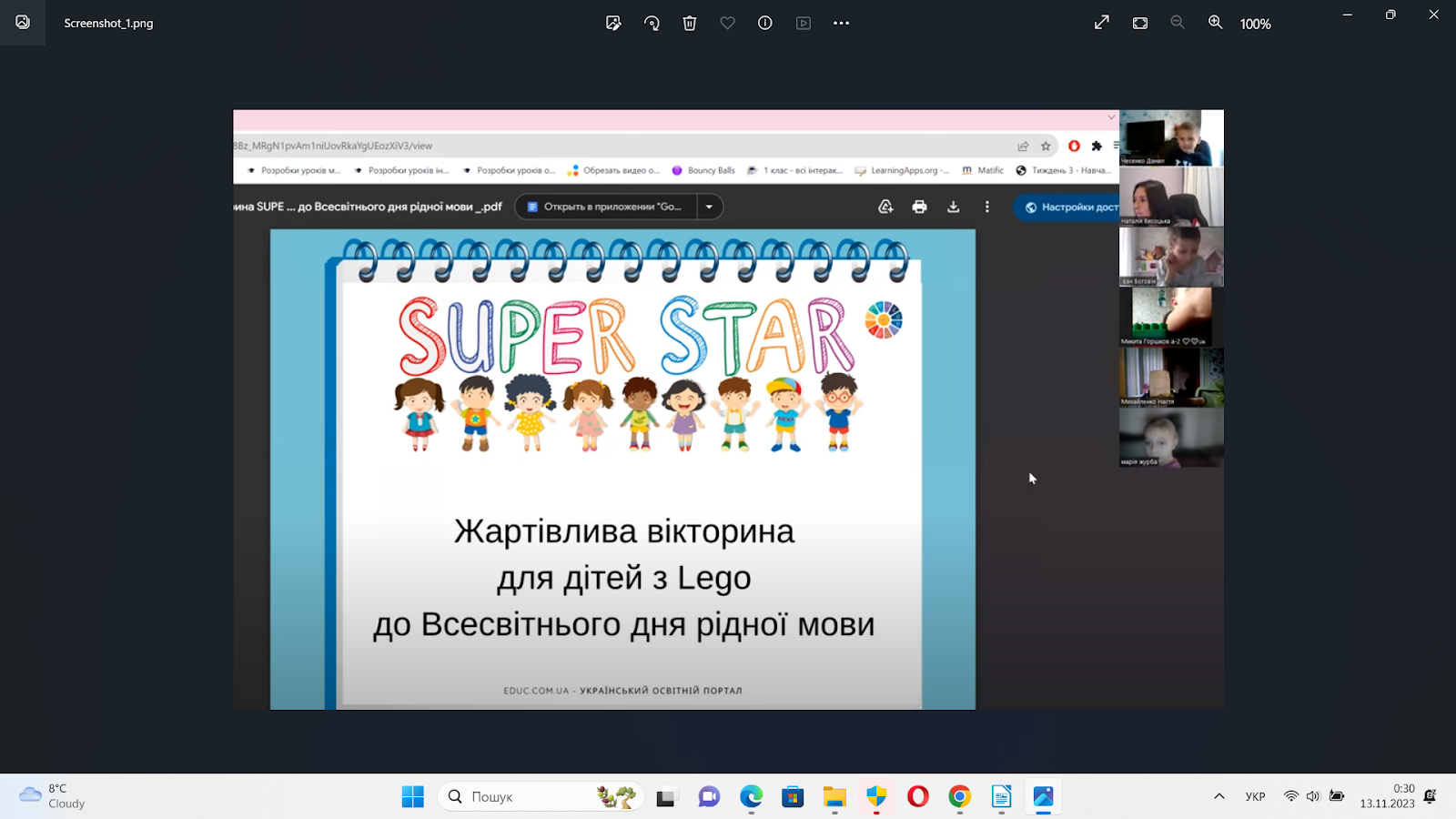Enter full screen with diagonal arrows icon

(x=1102, y=23)
